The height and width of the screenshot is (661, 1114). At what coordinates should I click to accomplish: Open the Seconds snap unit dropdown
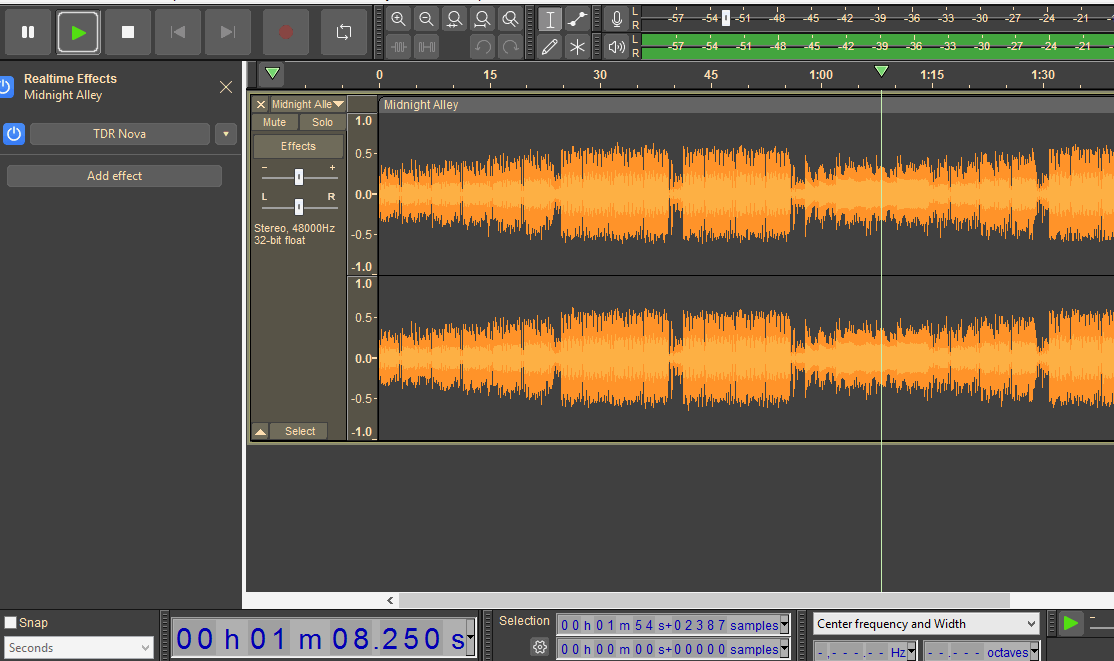78,647
